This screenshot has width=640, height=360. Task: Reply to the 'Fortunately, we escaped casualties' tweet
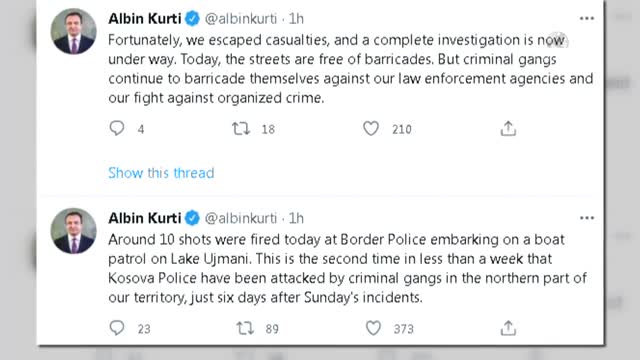click(x=117, y=129)
